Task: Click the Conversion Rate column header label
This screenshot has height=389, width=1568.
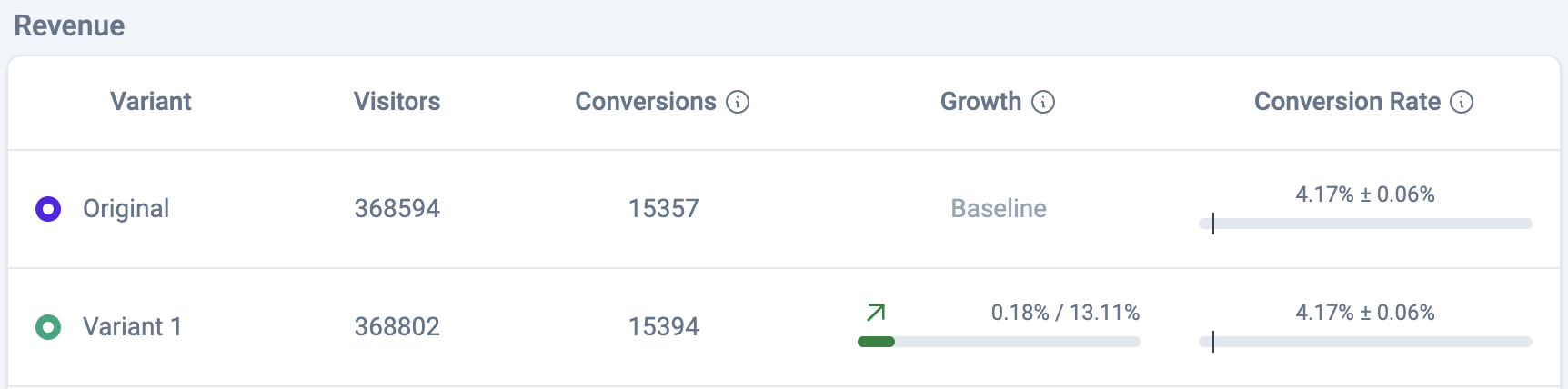Action: pyautogui.click(x=1347, y=102)
